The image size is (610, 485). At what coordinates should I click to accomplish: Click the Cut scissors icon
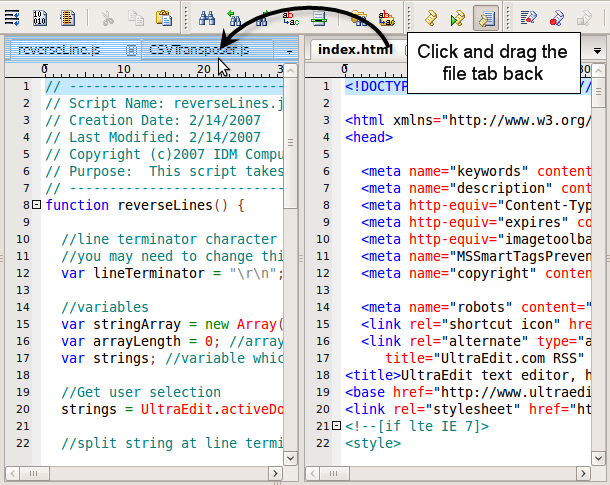pyautogui.click(x=107, y=18)
